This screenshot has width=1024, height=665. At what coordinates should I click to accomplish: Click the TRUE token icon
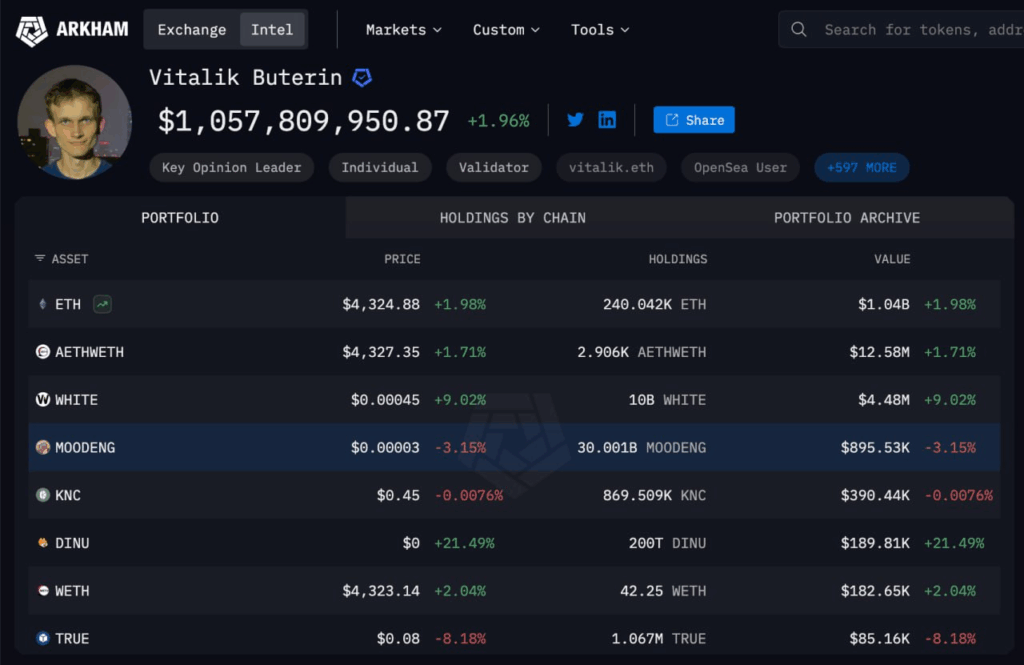tap(42, 638)
